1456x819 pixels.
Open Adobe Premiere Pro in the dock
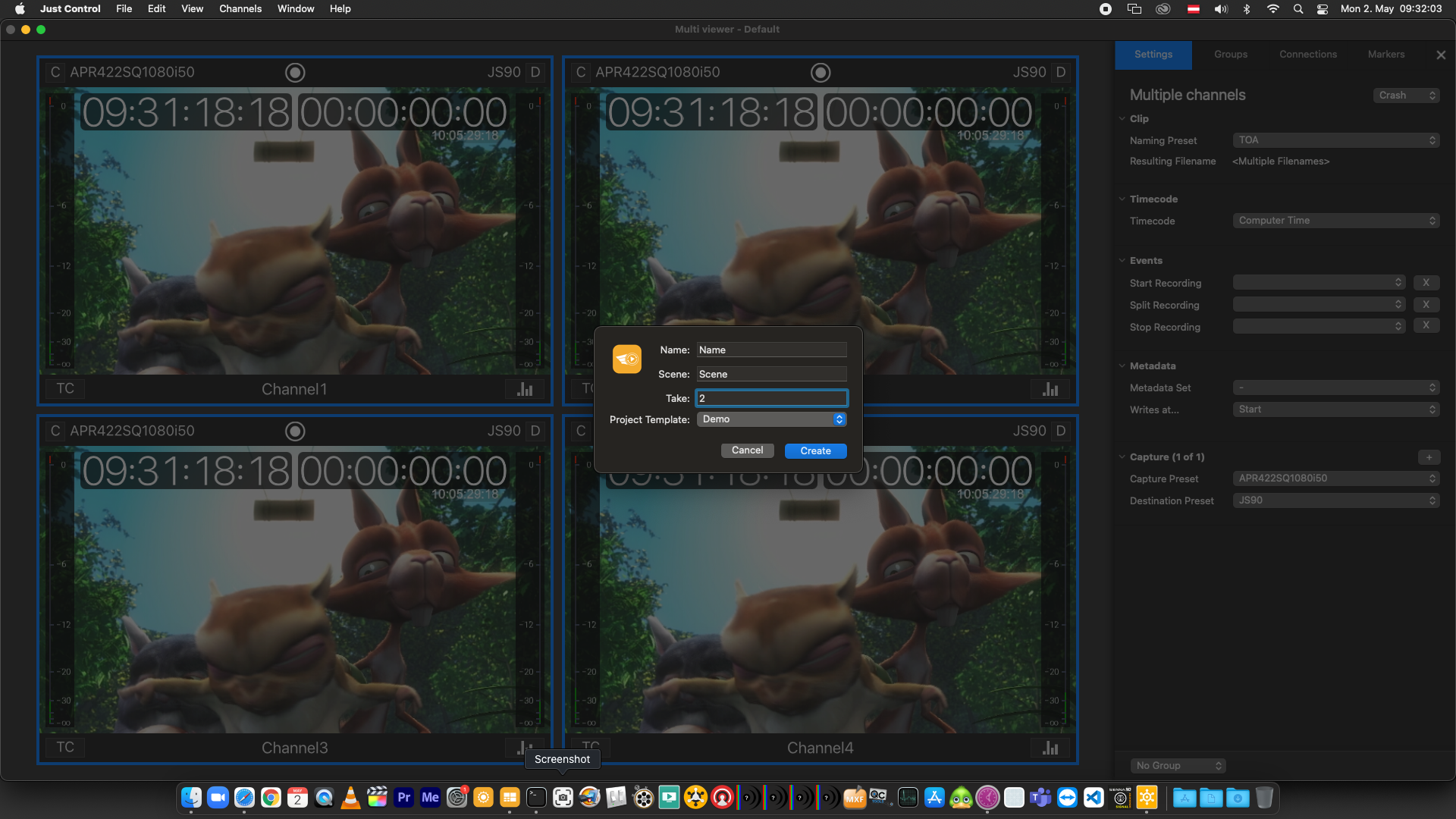click(403, 798)
